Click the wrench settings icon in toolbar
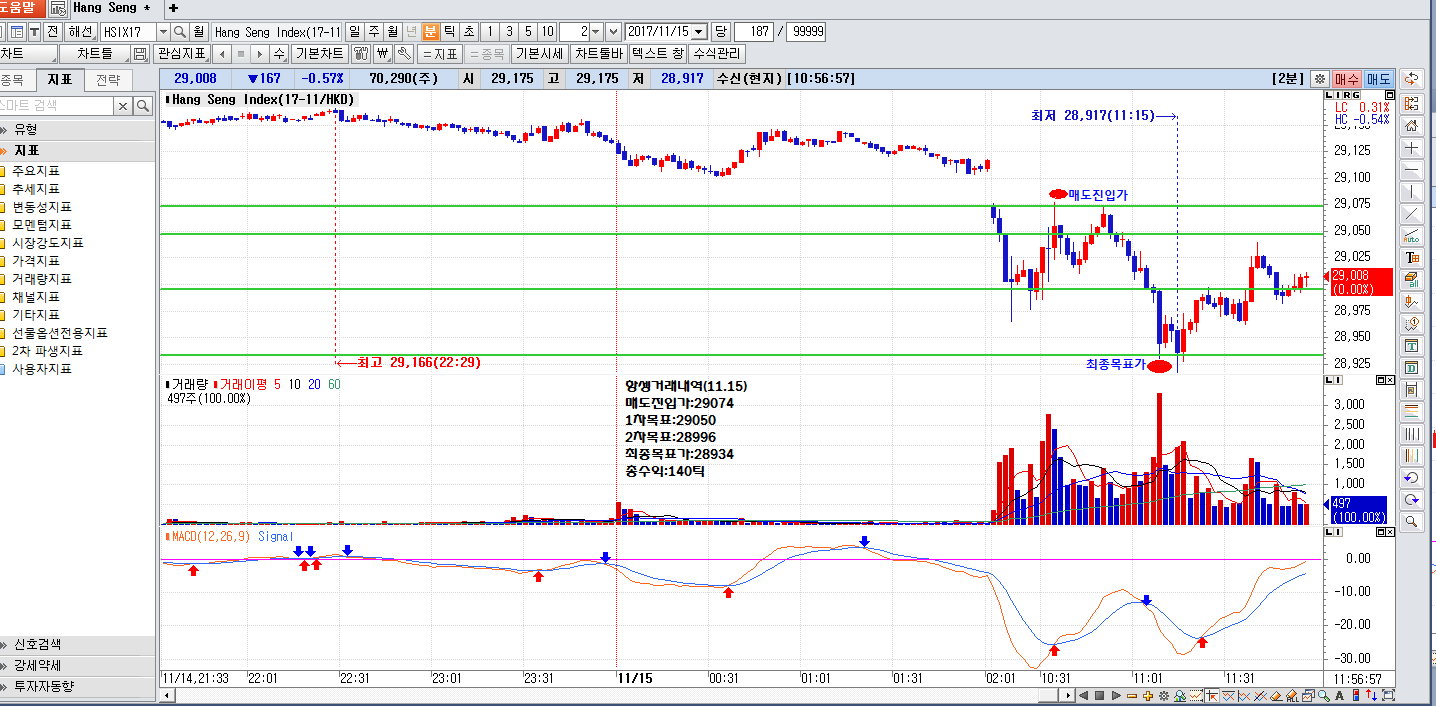1436x706 pixels. pos(403,53)
